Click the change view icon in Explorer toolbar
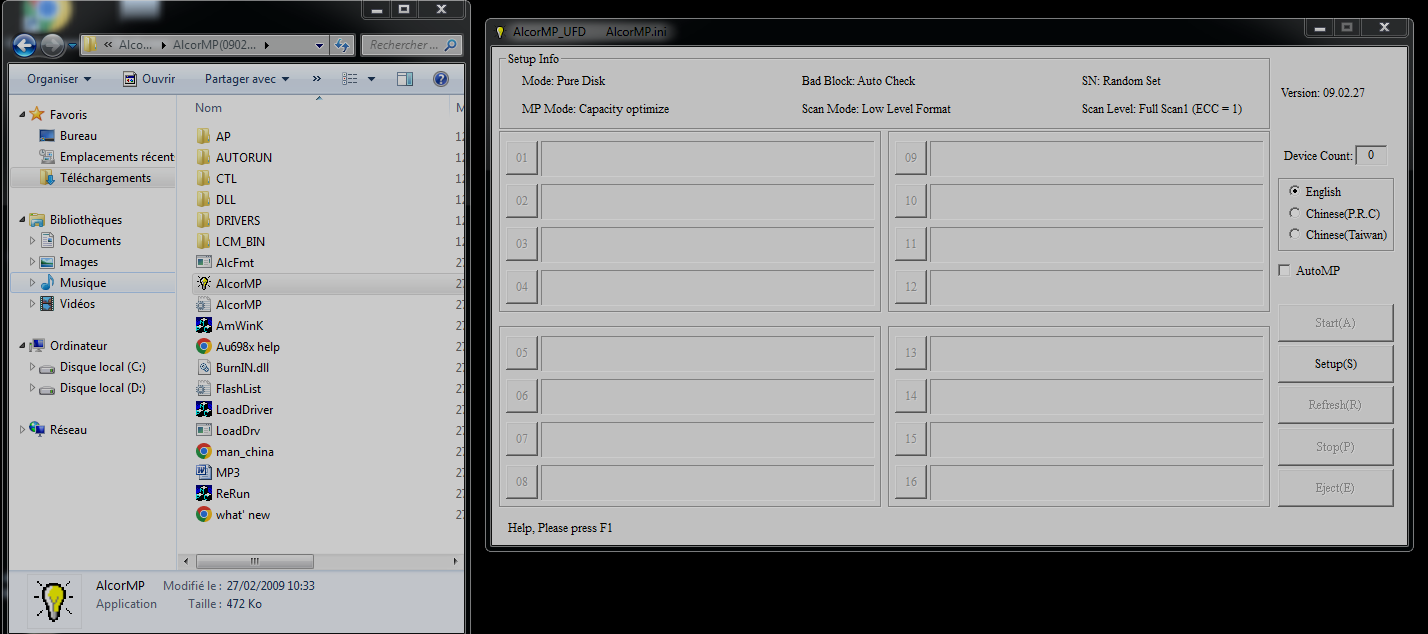 coord(349,79)
